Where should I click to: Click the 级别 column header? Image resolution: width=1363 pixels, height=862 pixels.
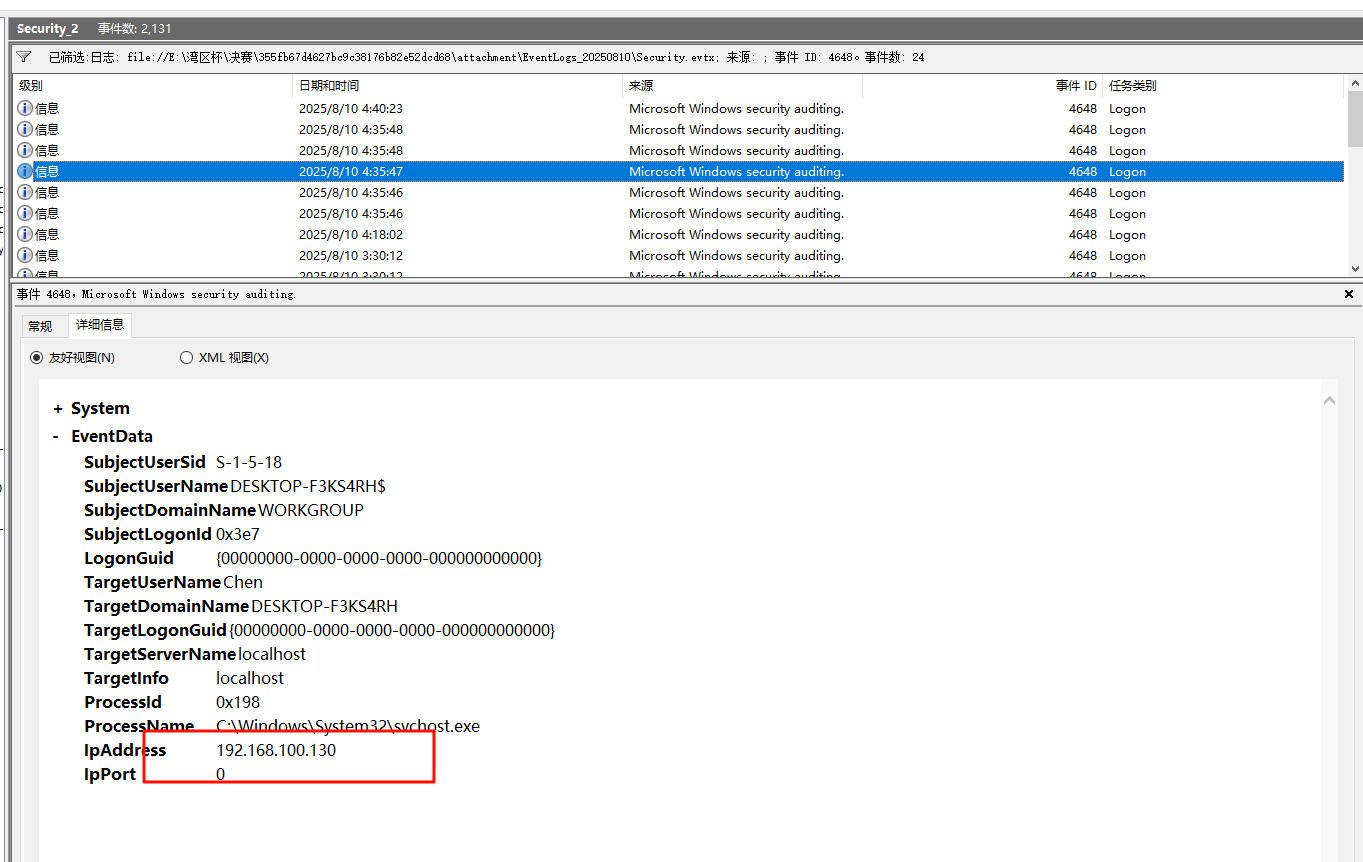click(31, 86)
